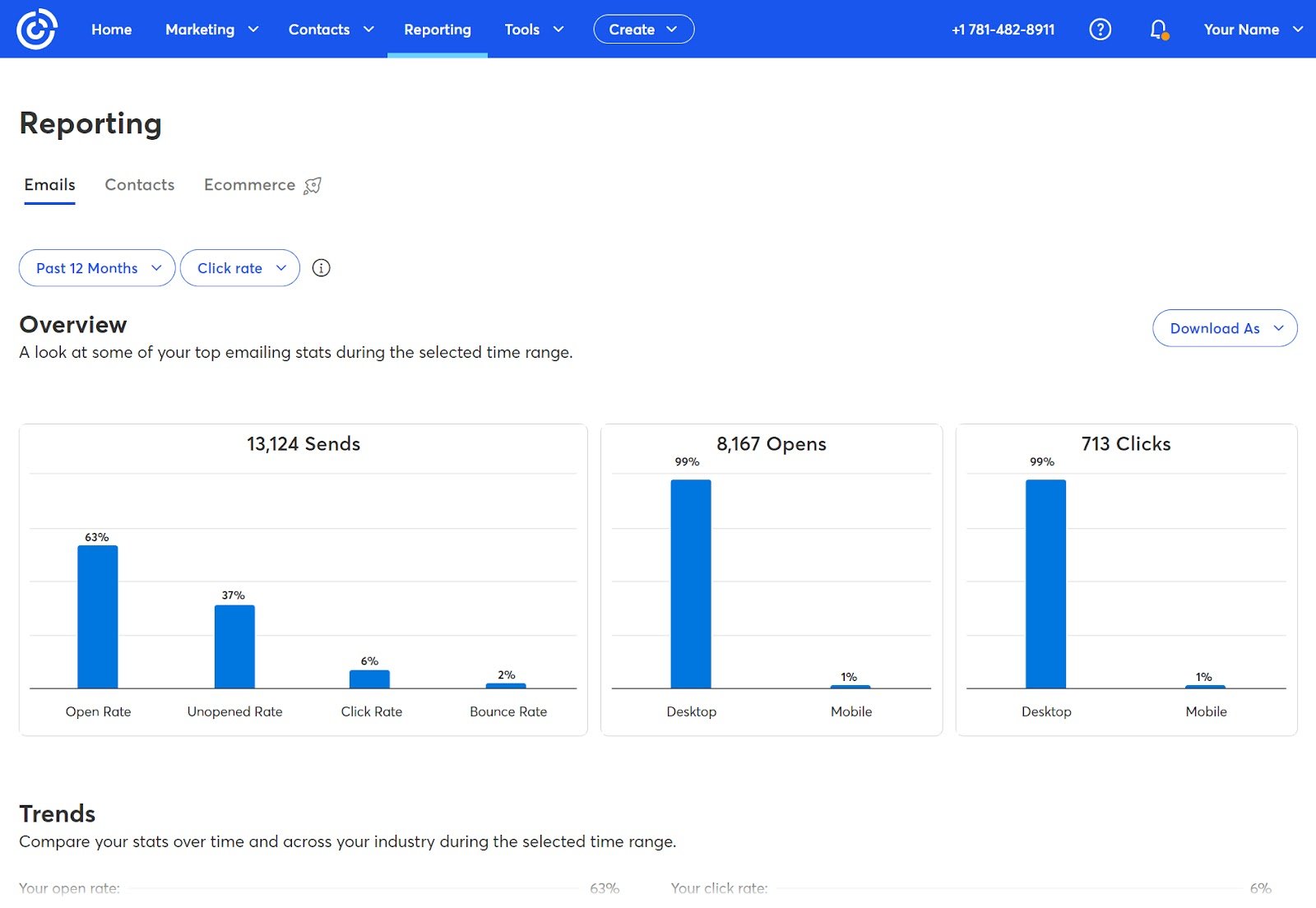The width and height of the screenshot is (1316, 908).
Task: Open the Your Name account menu
Action: (1251, 29)
